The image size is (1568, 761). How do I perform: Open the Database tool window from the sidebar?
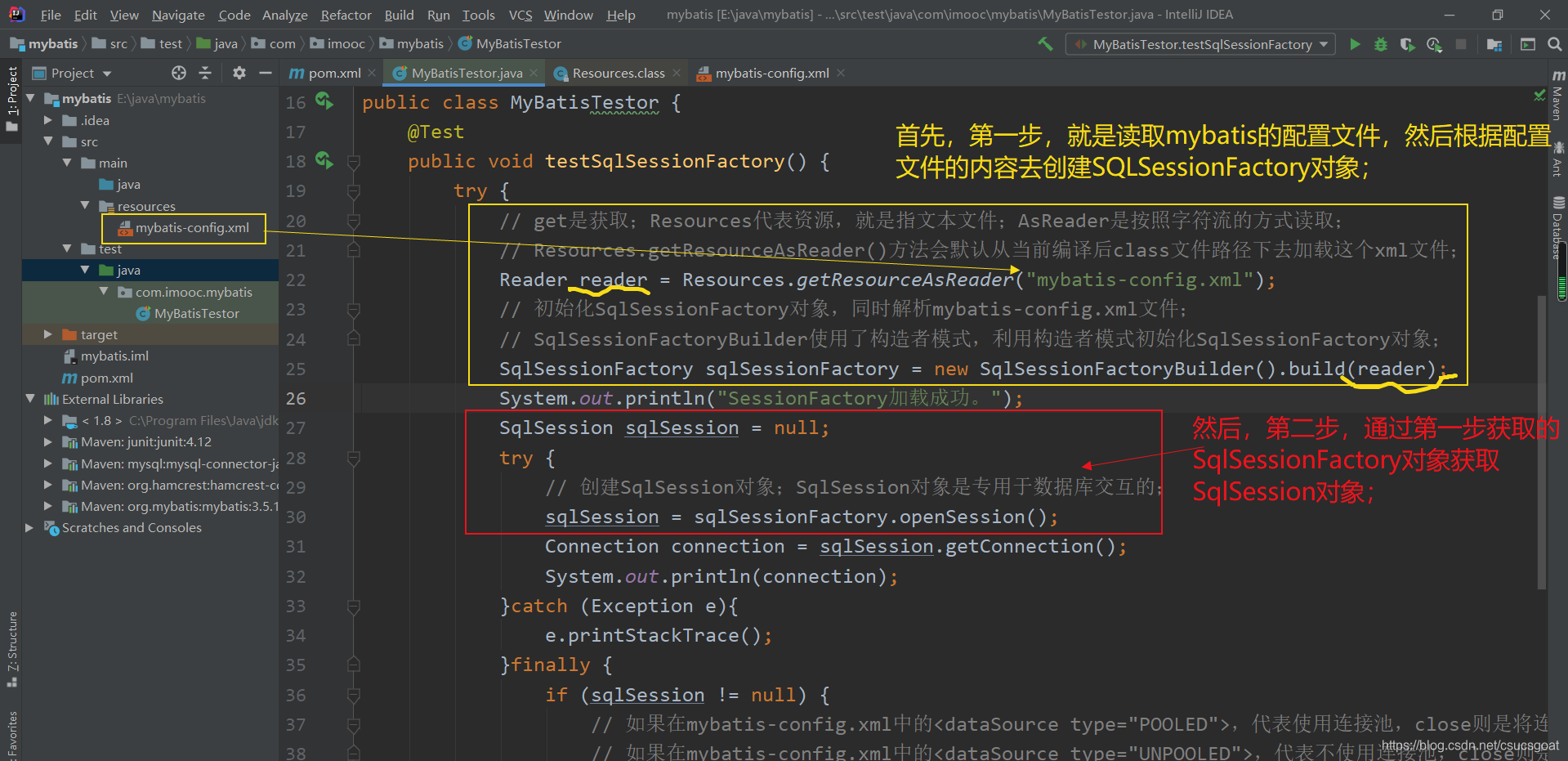(x=1558, y=227)
